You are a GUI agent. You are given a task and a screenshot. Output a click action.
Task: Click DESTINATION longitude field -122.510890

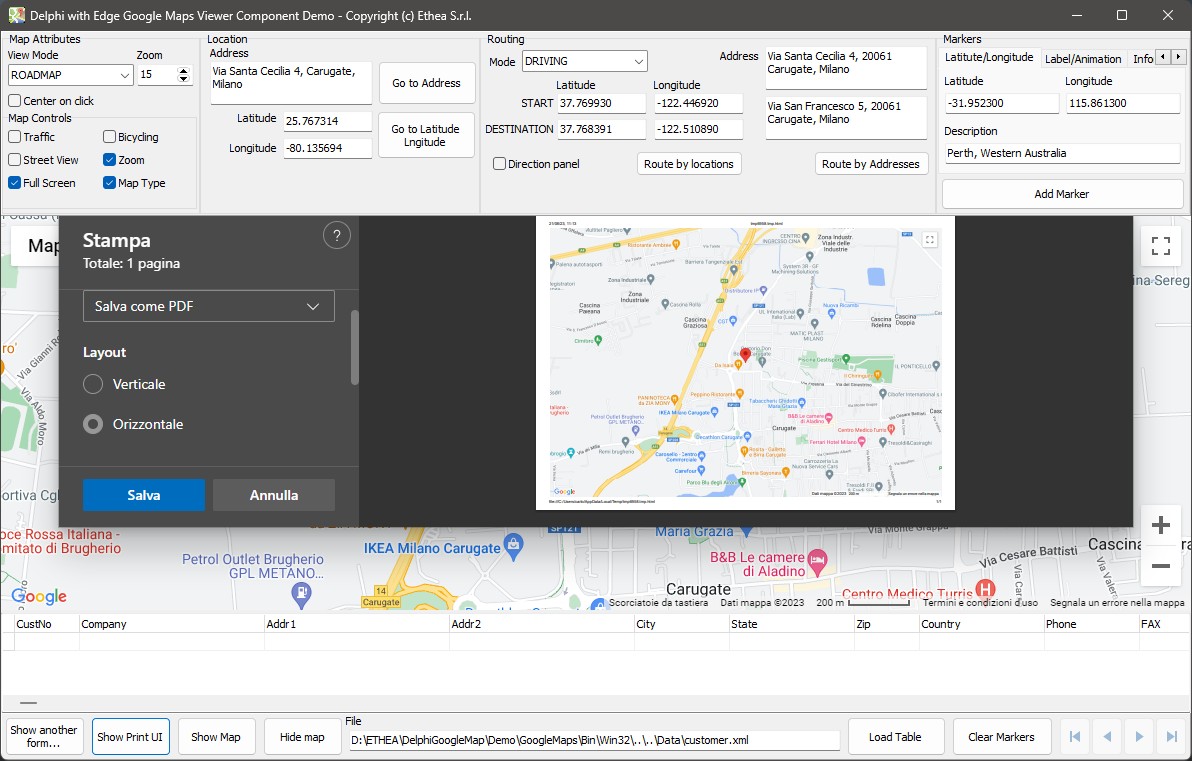click(x=698, y=129)
